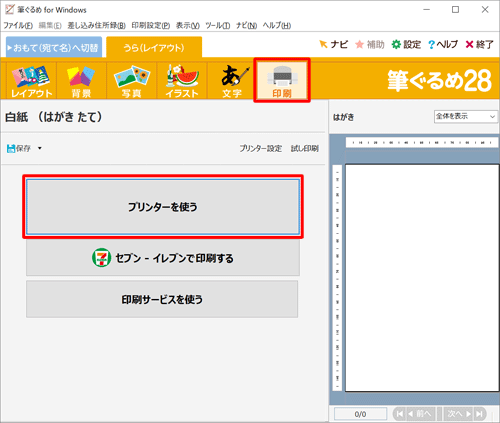The image size is (500, 423).
Task: Close the 筆ぐるめ window
Action: (485, 10)
